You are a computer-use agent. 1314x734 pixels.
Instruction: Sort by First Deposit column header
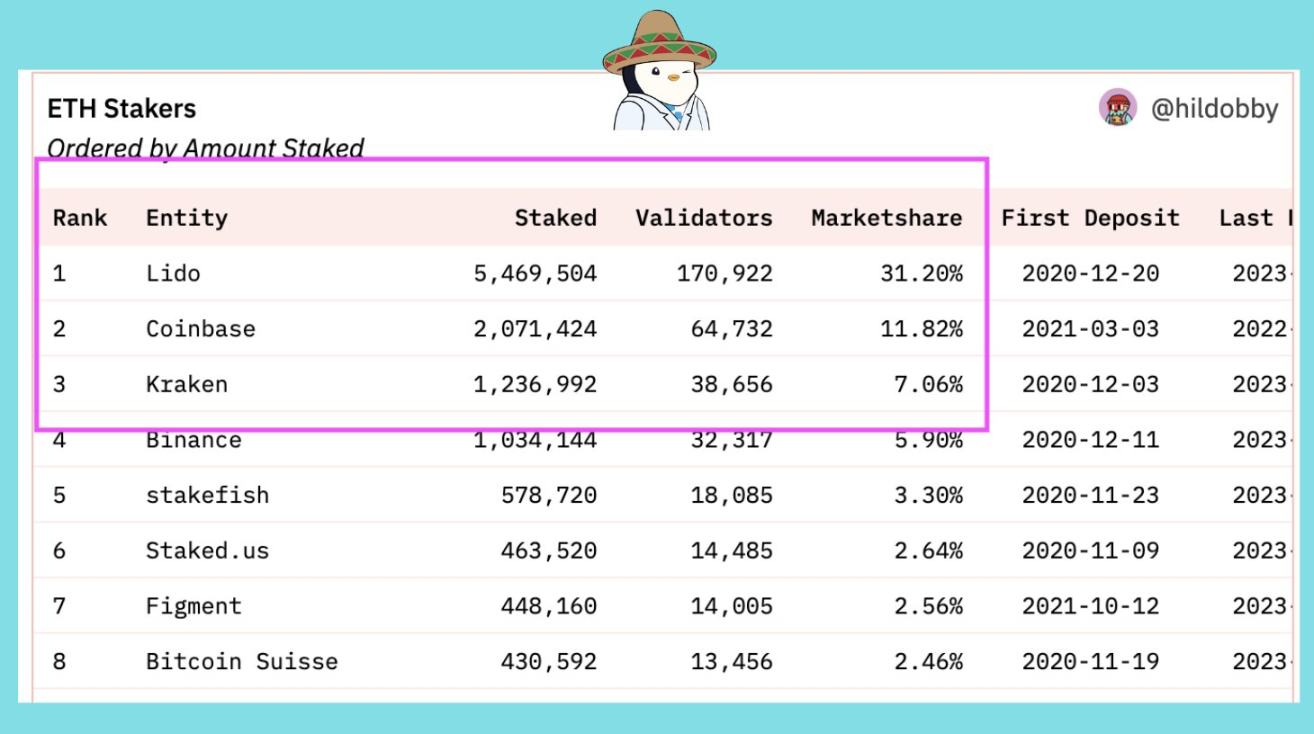click(1090, 218)
